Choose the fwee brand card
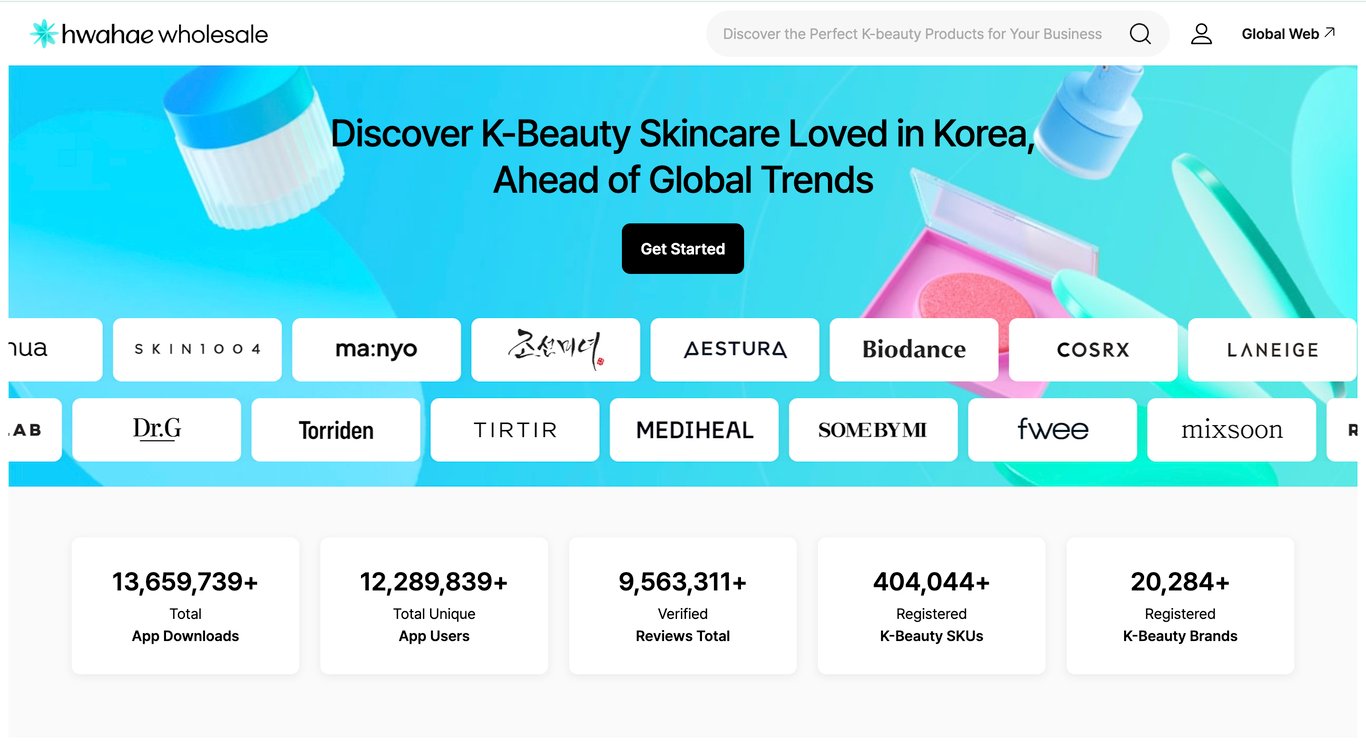Viewport: 1366px width, 748px height. 1052,430
